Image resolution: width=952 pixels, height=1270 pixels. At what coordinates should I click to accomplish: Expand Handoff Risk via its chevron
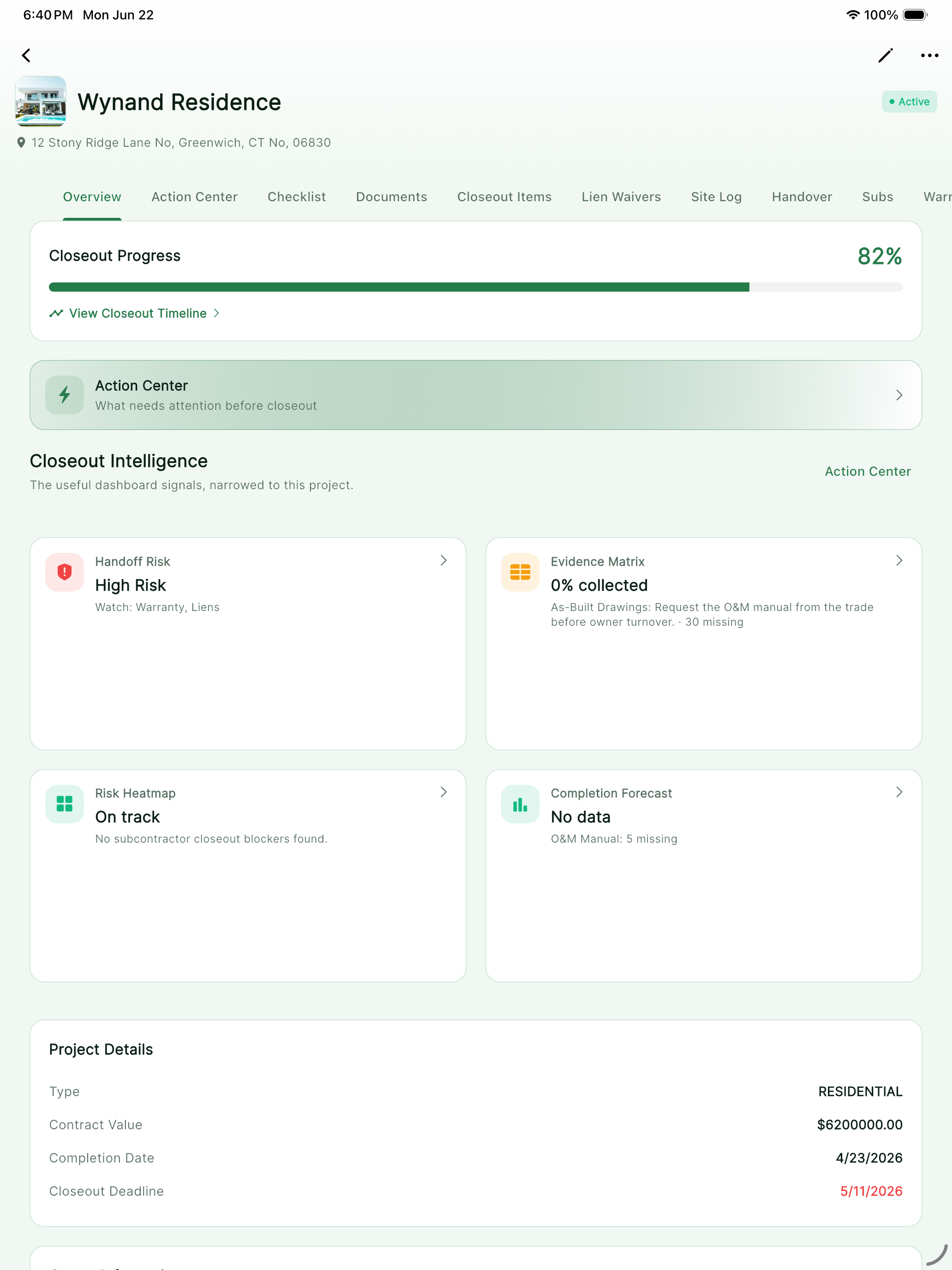444,560
